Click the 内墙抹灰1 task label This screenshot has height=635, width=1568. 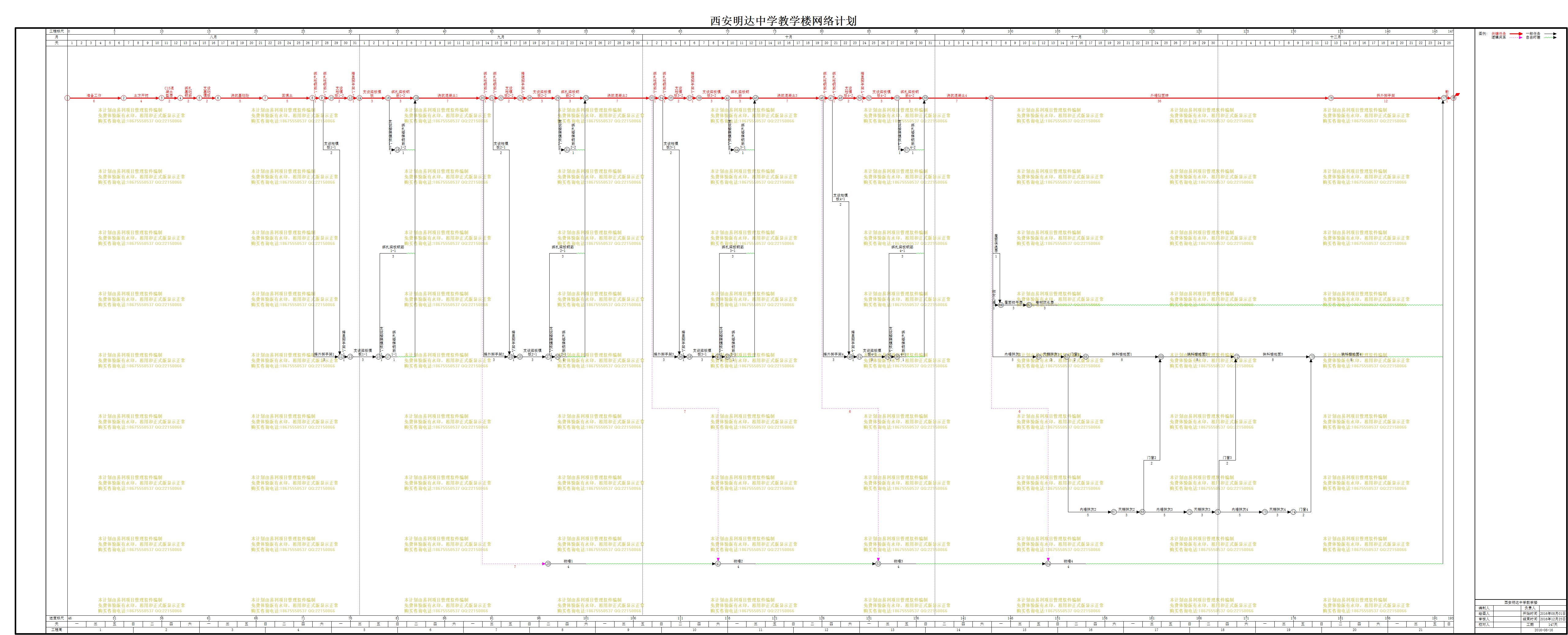1013,354
